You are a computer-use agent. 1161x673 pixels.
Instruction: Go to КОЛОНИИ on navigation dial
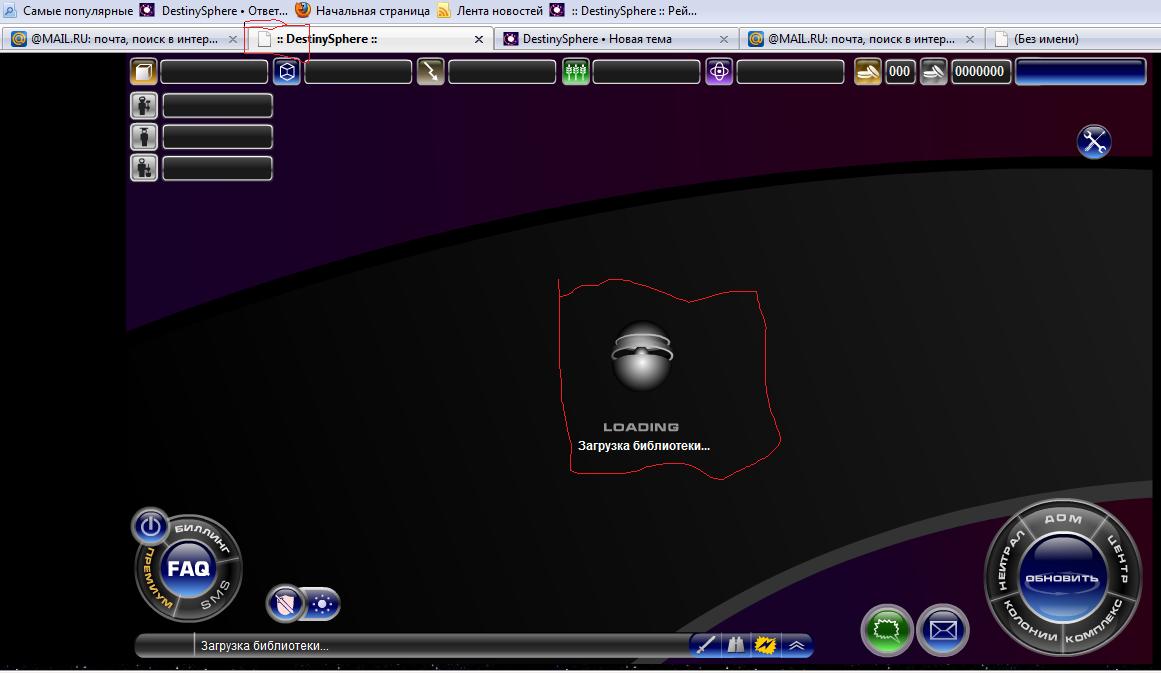click(x=1030, y=620)
